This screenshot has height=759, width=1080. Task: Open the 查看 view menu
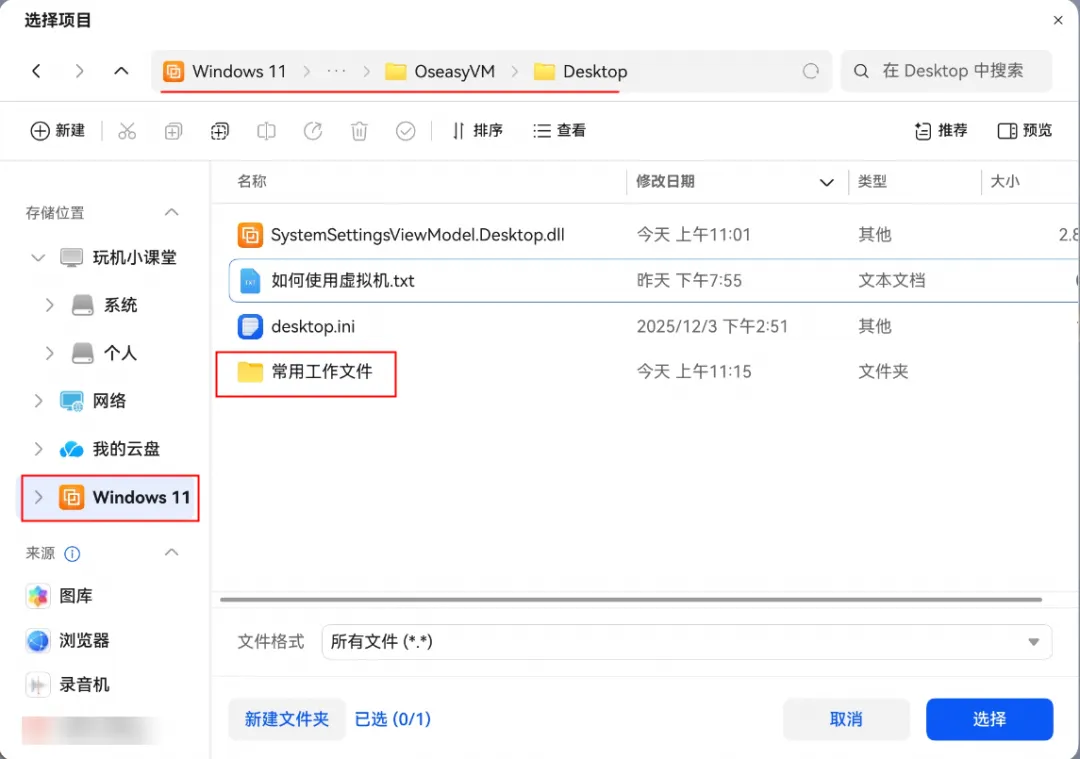(x=559, y=131)
